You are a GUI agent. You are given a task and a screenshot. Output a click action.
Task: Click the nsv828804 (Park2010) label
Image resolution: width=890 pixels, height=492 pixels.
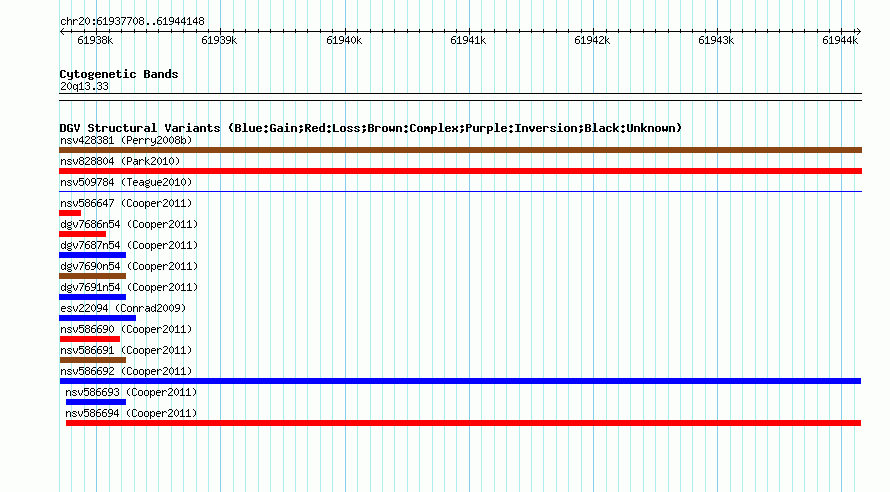tap(120, 161)
